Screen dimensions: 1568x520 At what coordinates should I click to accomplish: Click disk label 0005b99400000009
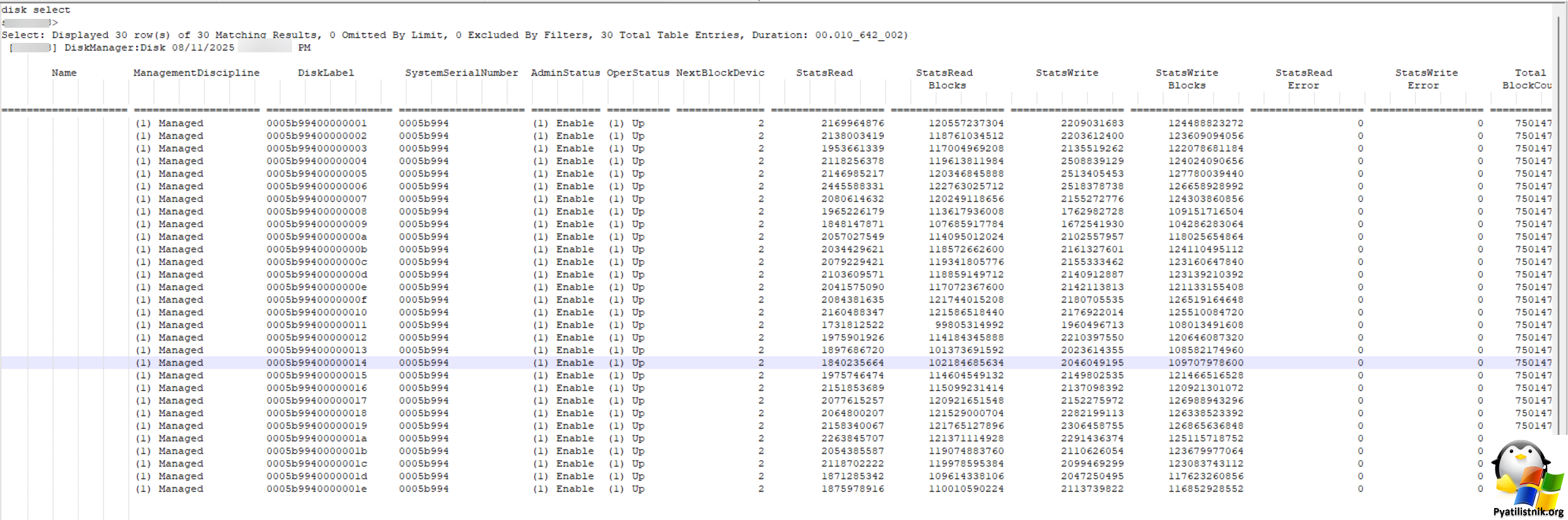click(317, 224)
